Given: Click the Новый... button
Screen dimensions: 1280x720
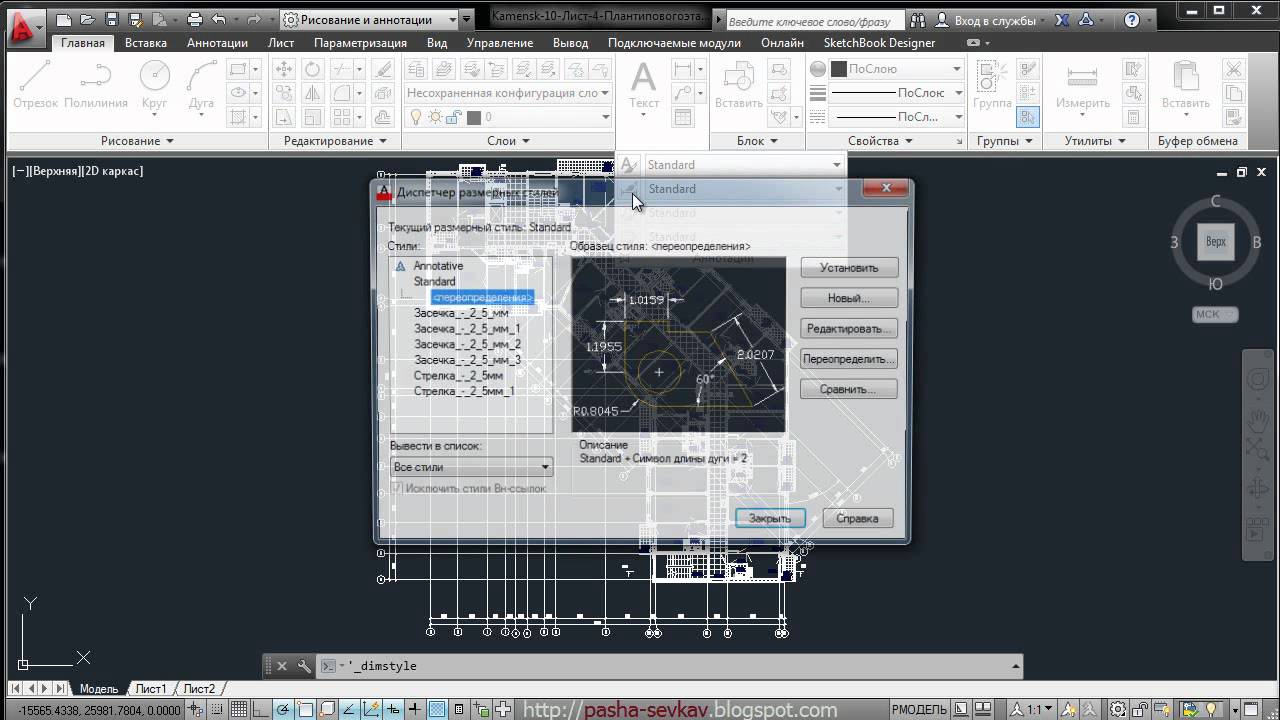Looking at the screenshot, I should coord(849,298).
